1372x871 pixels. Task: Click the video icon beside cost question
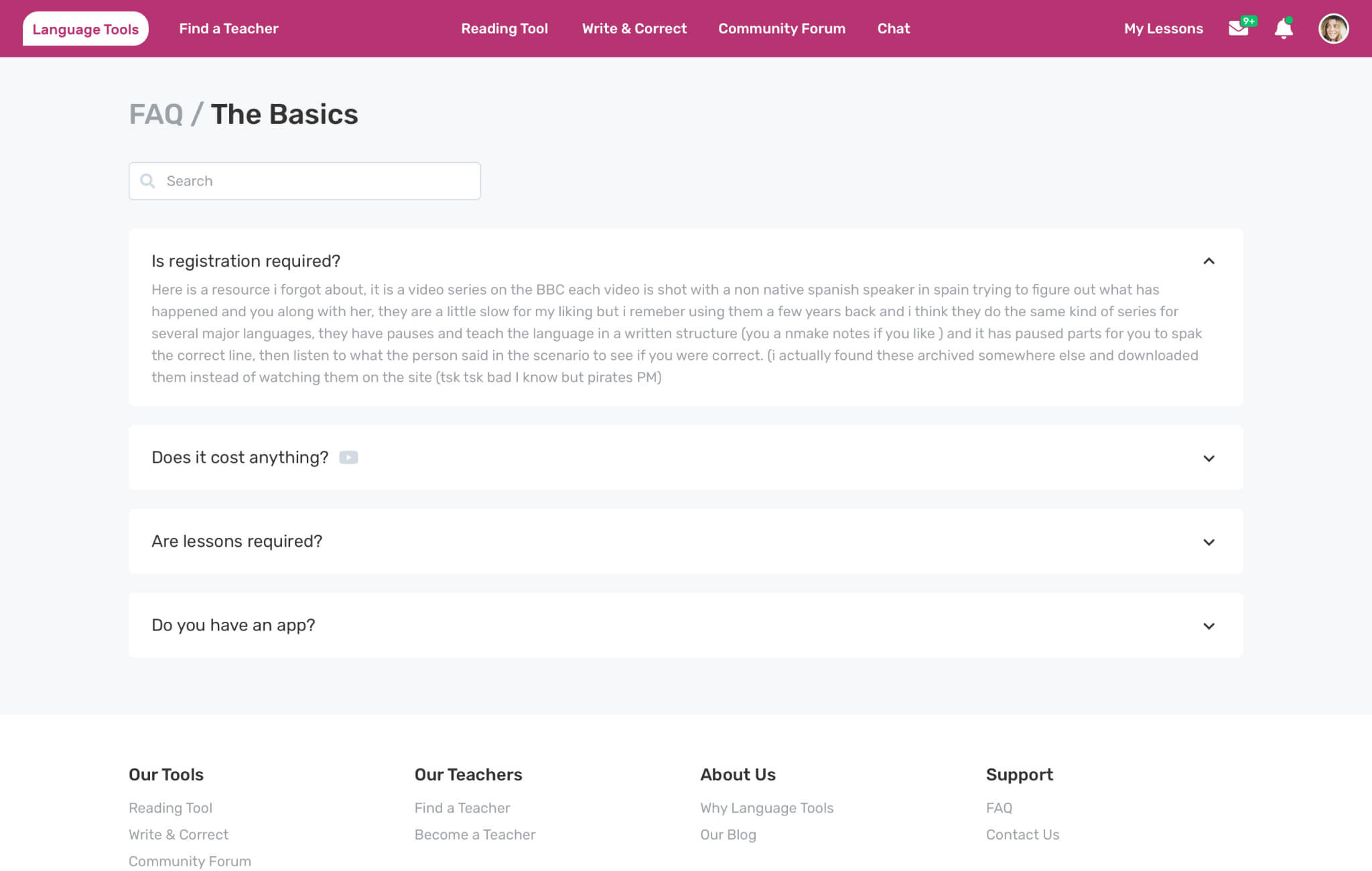point(348,458)
